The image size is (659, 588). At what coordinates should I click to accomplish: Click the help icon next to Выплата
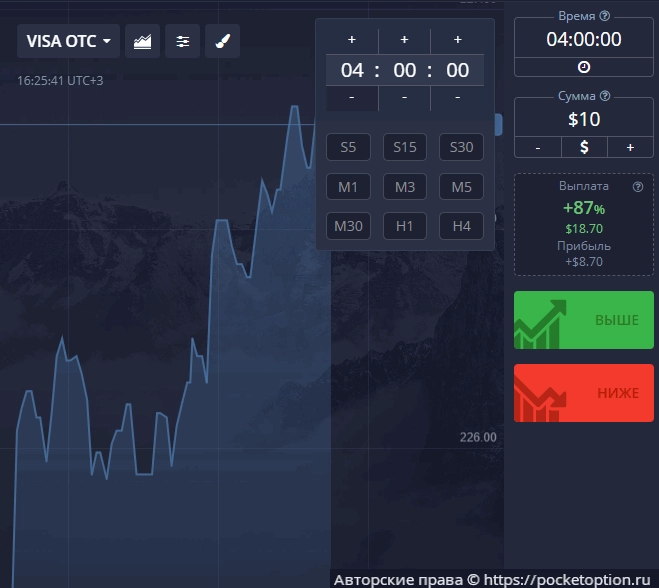pos(638,187)
